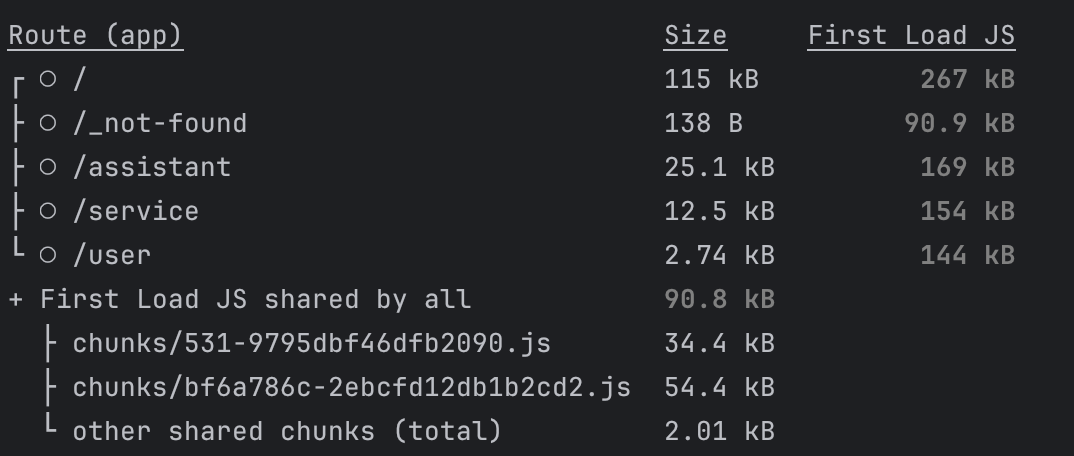Click the Size column header
The image size is (1074, 456).
(x=695, y=36)
